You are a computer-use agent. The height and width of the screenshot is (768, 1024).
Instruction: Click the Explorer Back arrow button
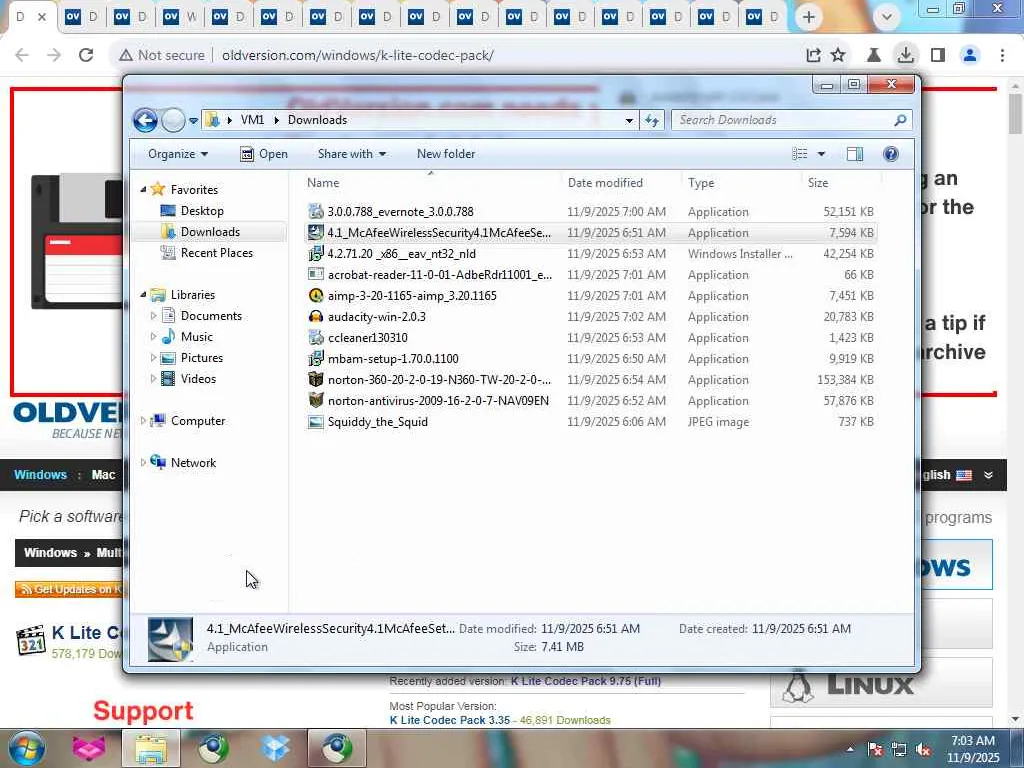[145, 120]
